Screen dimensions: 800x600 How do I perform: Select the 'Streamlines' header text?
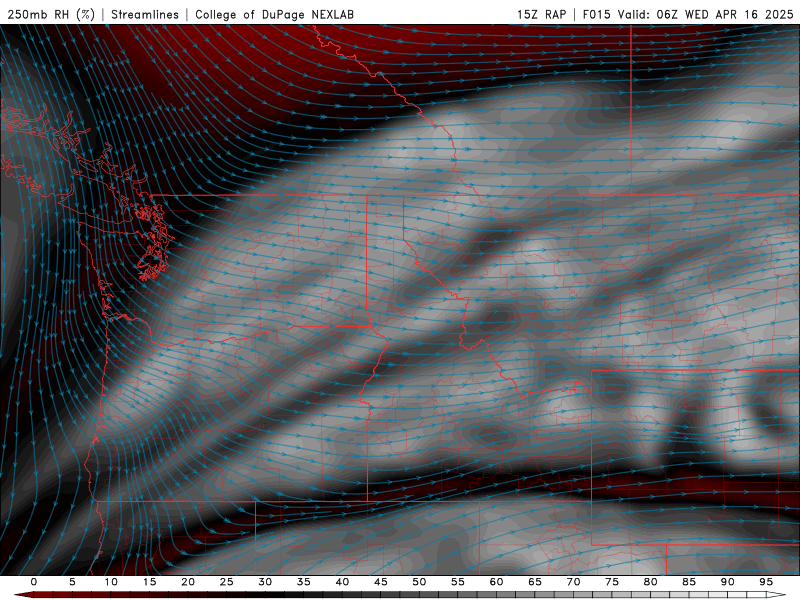(x=145, y=14)
